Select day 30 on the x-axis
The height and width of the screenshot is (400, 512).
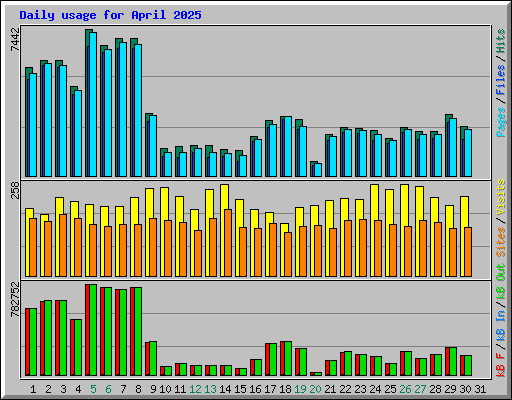tap(465, 389)
